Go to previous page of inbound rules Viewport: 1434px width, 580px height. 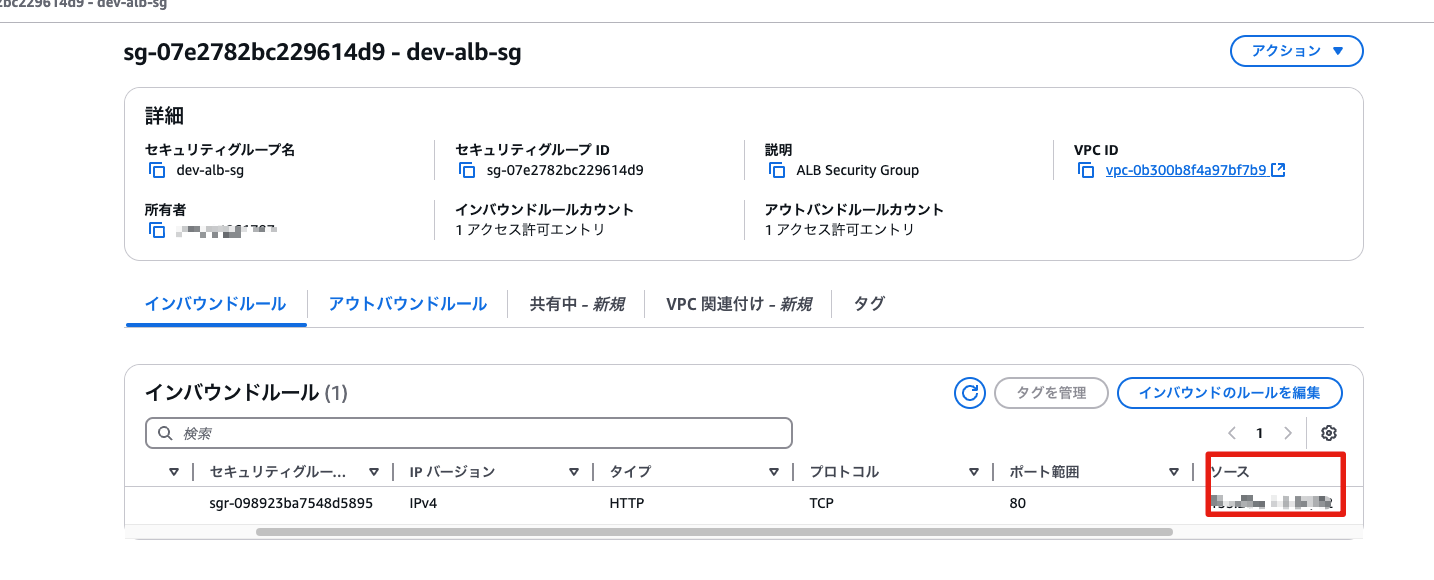pos(1232,433)
